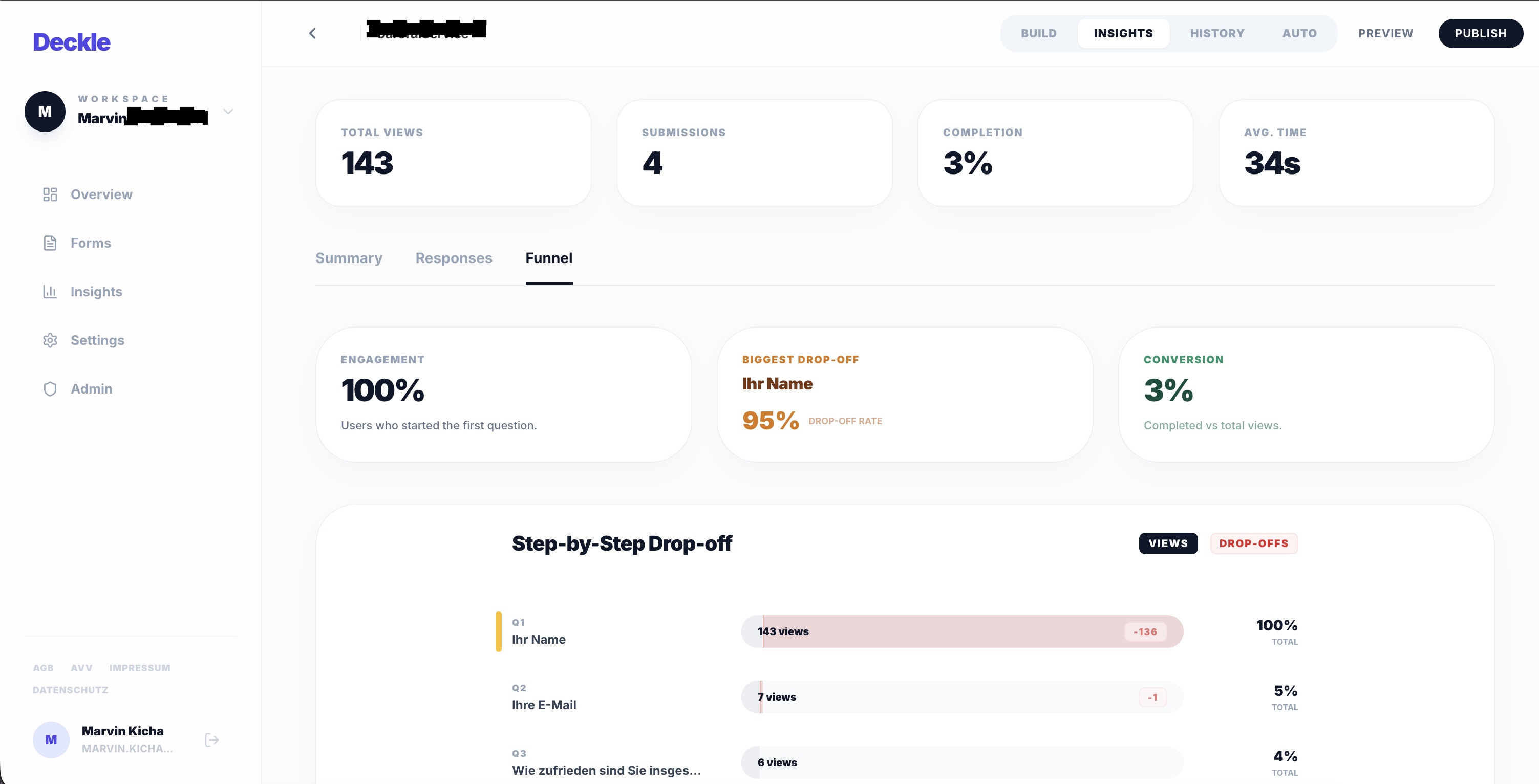Screen dimensions: 1539x784
Task: Click the Deckle logo
Action: 72,42
